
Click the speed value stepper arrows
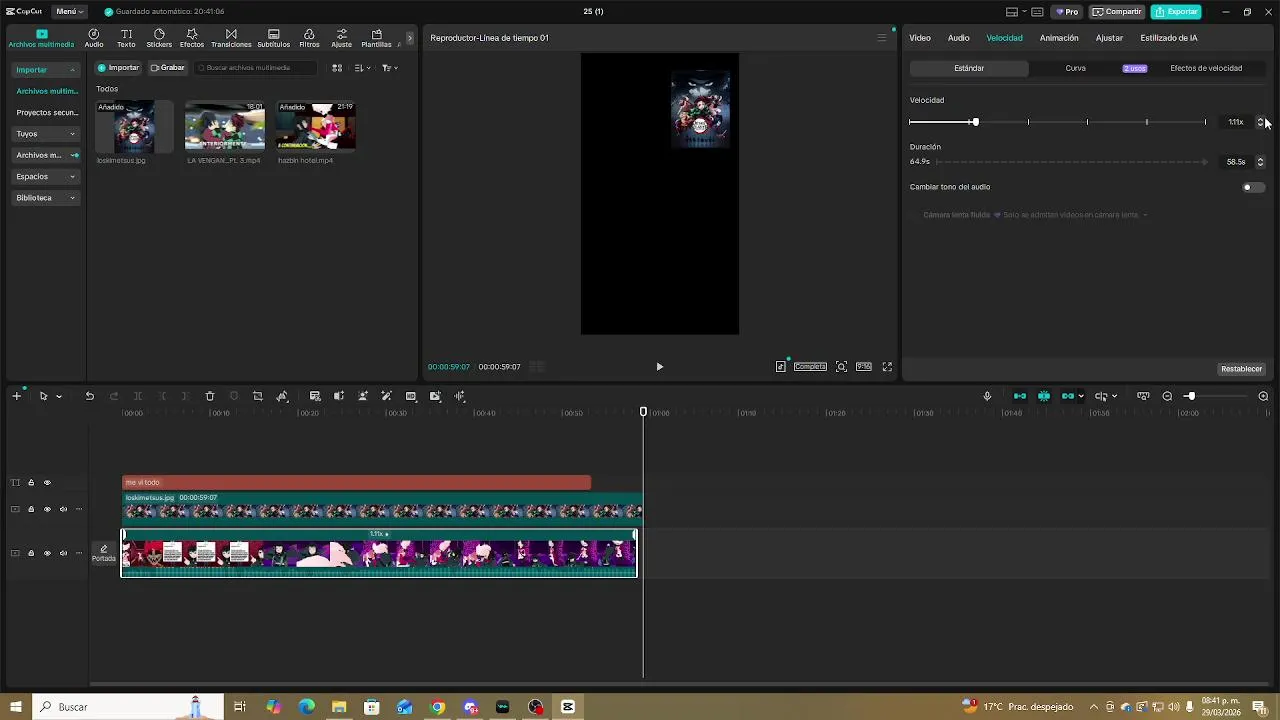[x=1260, y=122]
